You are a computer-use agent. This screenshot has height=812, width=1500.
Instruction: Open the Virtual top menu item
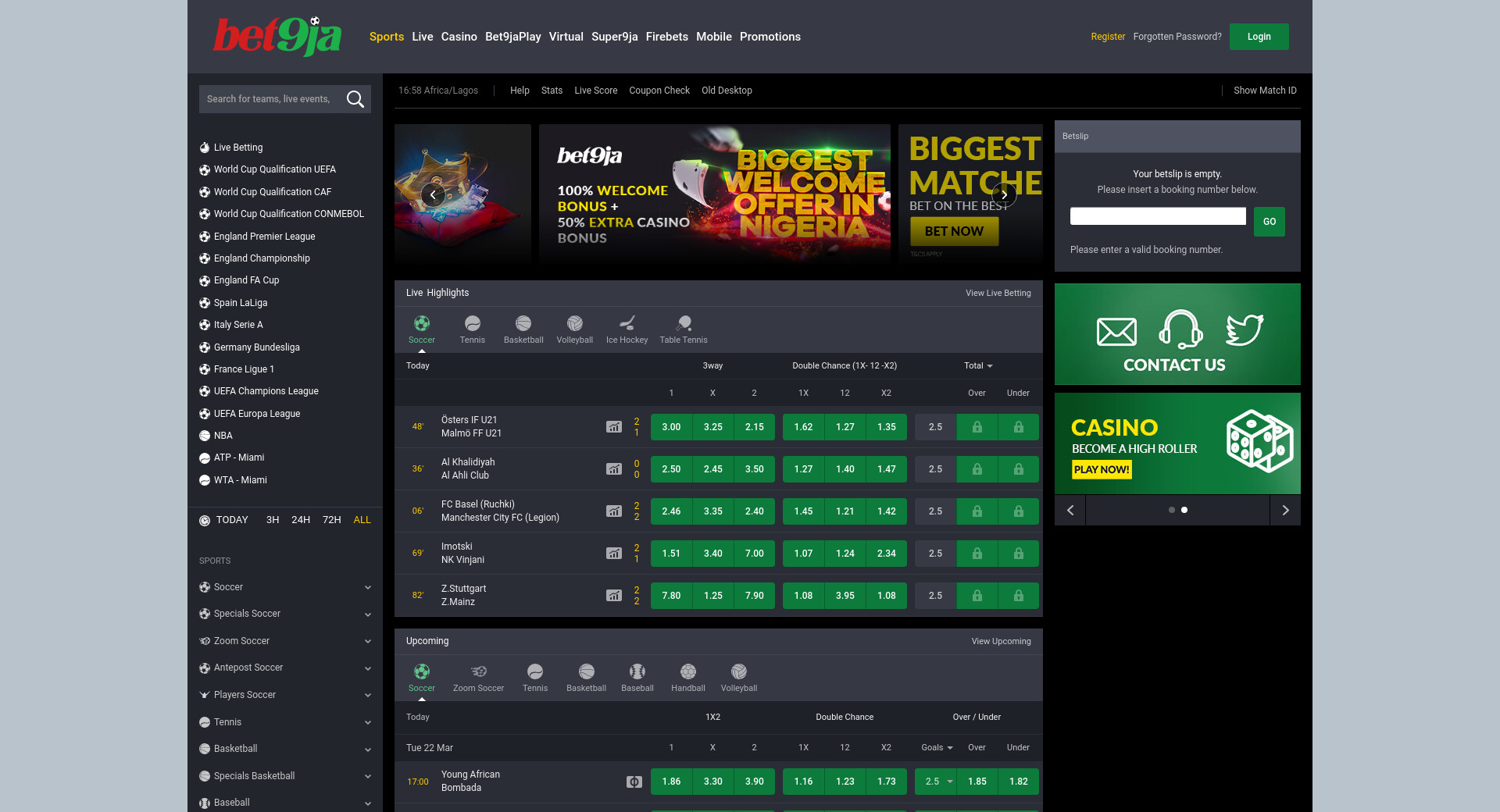coord(566,37)
